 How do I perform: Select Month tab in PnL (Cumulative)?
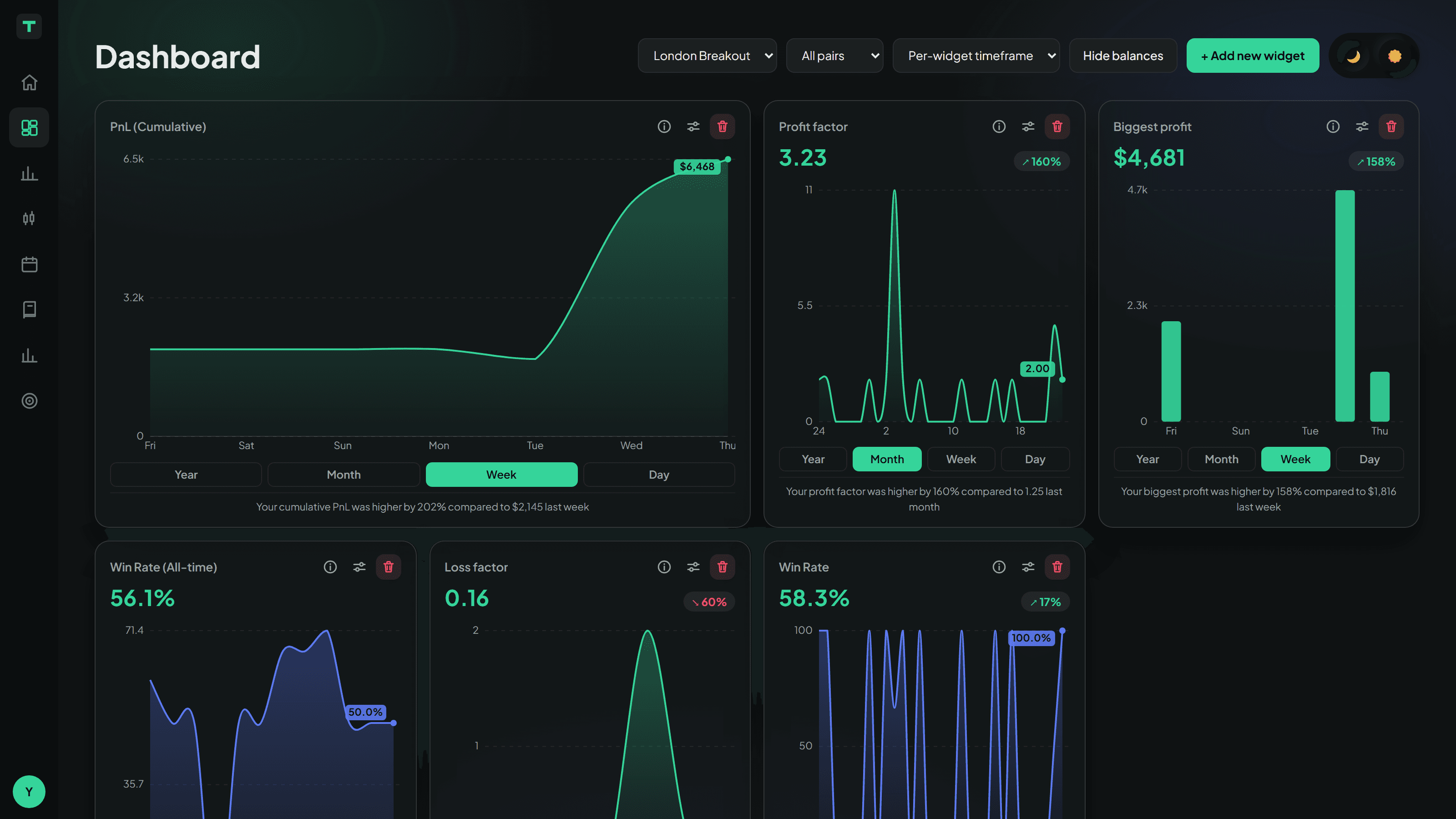(344, 474)
